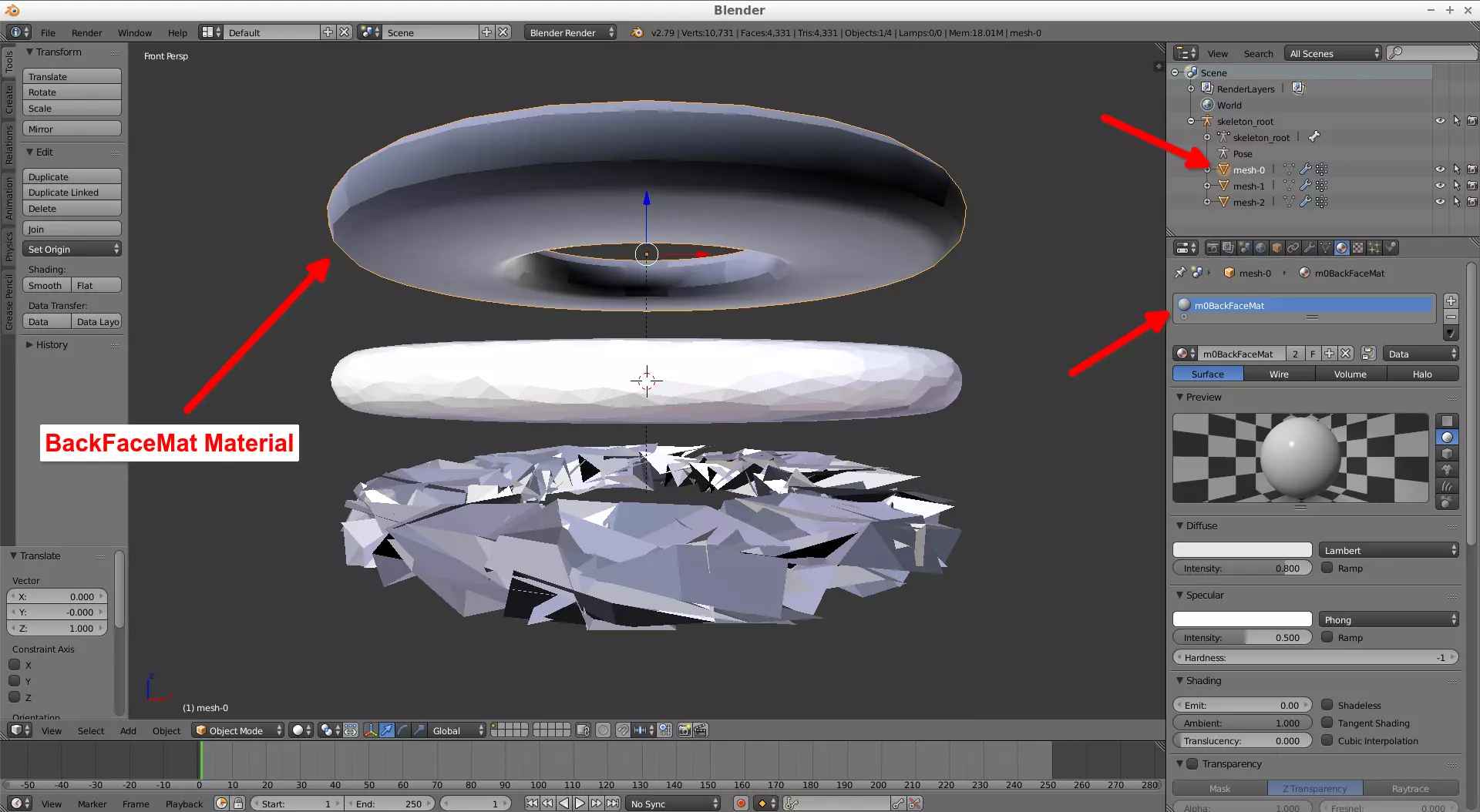This screenshot has width=1480, height=812.
Task: Open the Render menu
Action: click(86, 32)
